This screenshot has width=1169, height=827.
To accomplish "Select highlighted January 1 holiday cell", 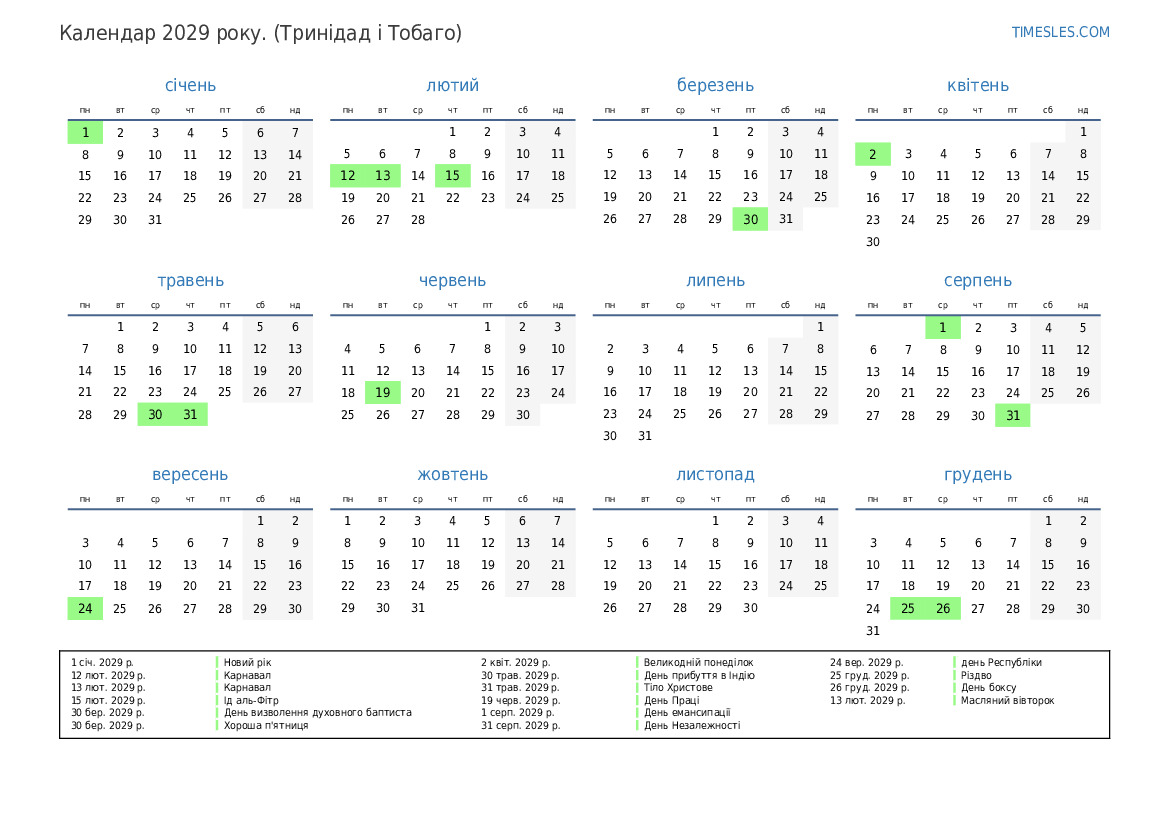I will 85,132.
